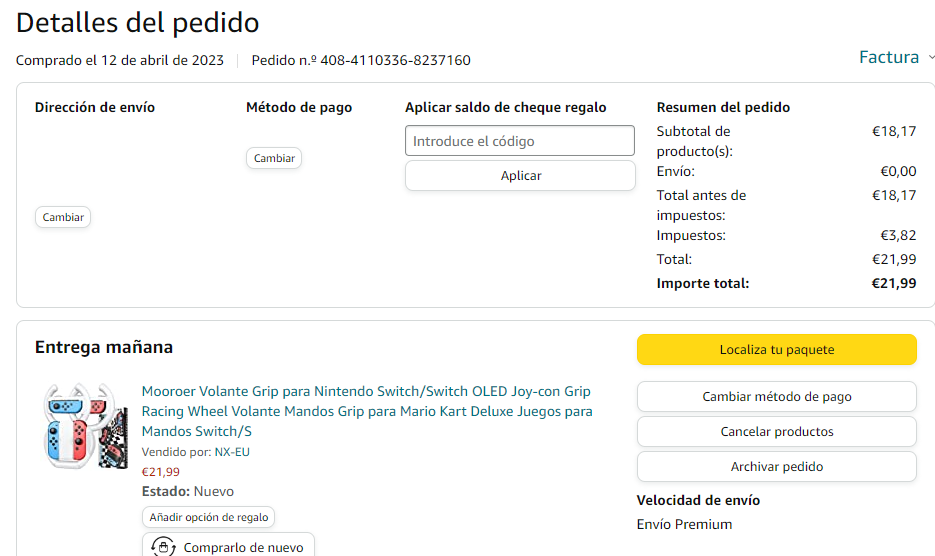Open the steering wheel grip product thumbnail
This screenshot has height=556, width=935.
click(86, 427)
